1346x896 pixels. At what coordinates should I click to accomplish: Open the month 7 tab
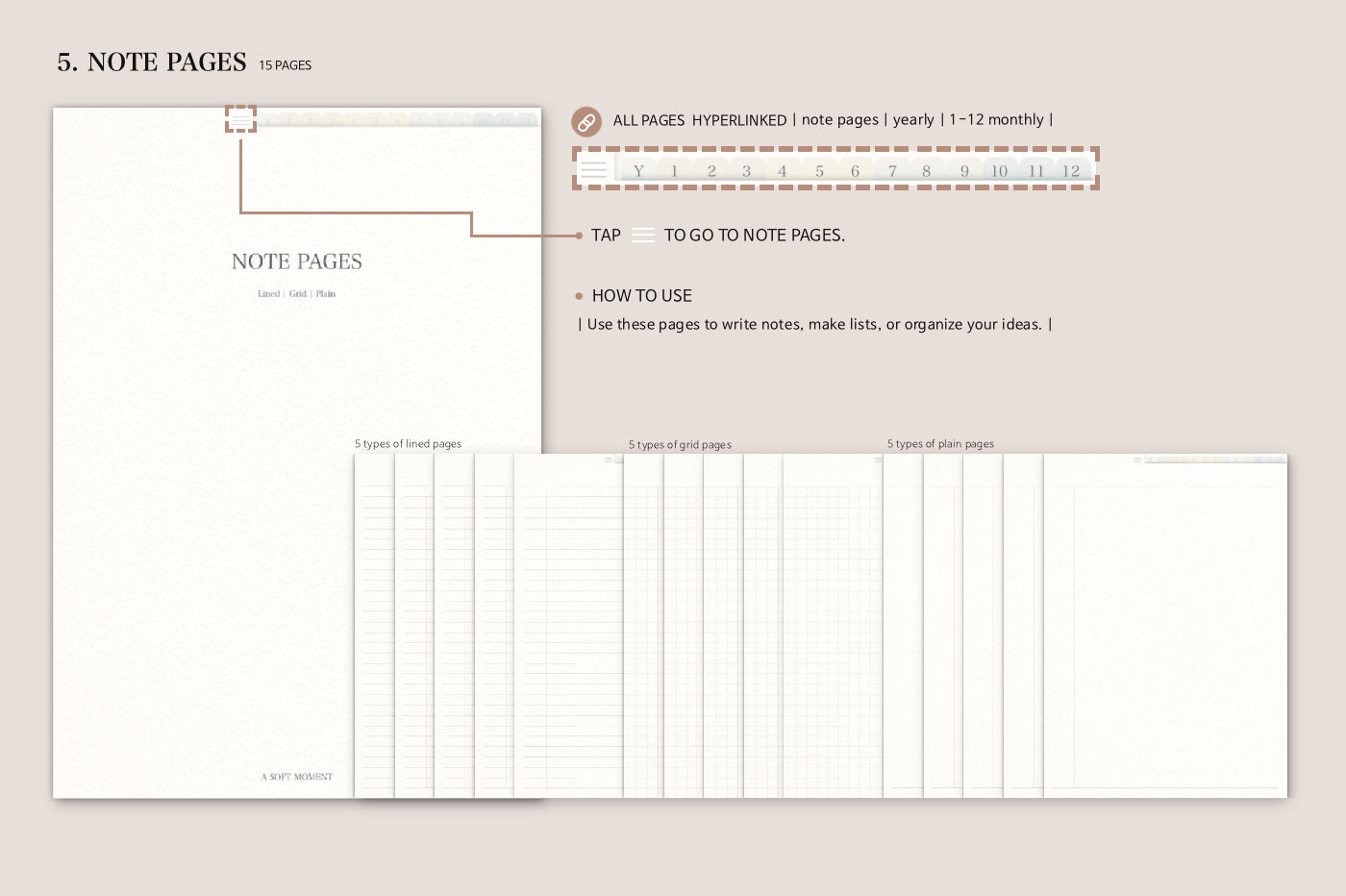pos(892,171)
